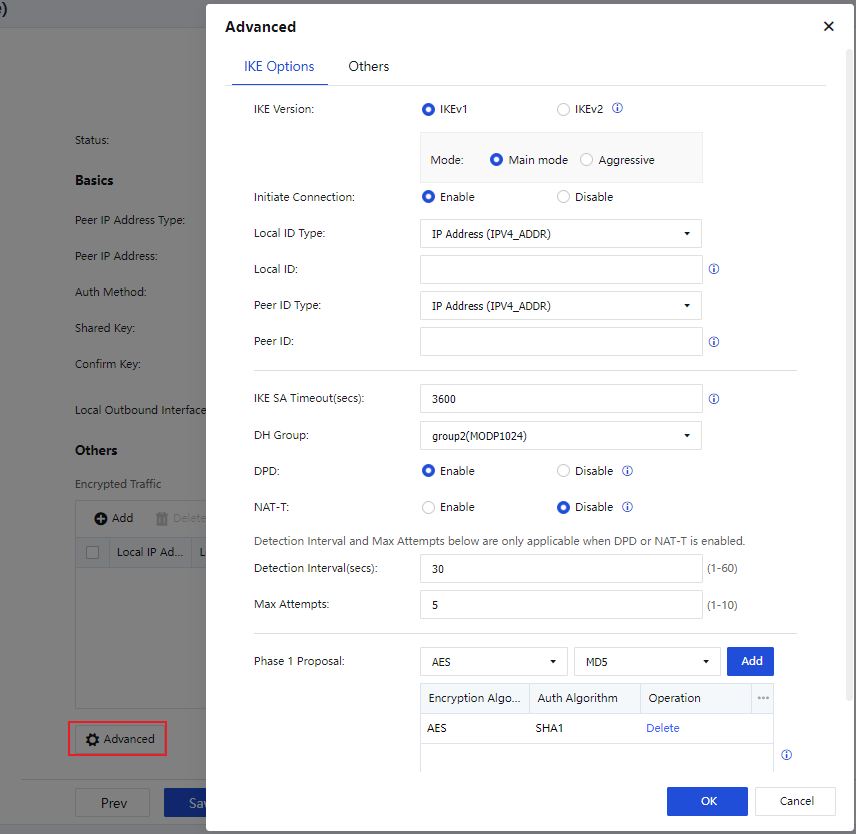Select the IKE Options tab
856x834 pixels.
[x=279, y=66]
